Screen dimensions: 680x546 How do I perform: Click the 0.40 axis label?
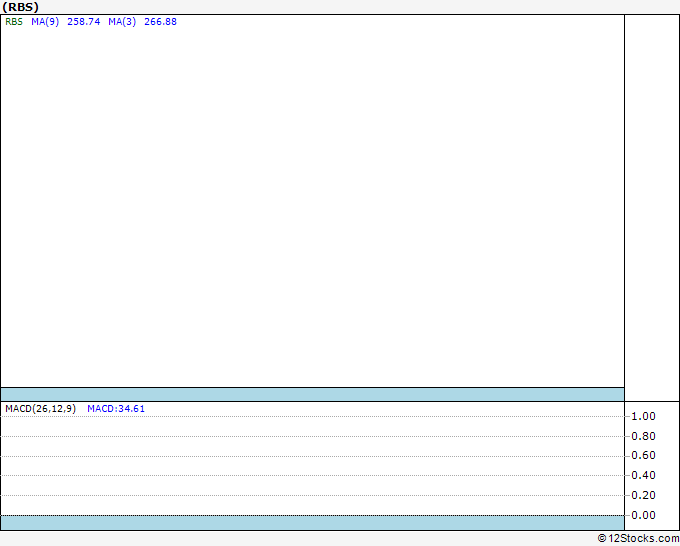[643, 475]
